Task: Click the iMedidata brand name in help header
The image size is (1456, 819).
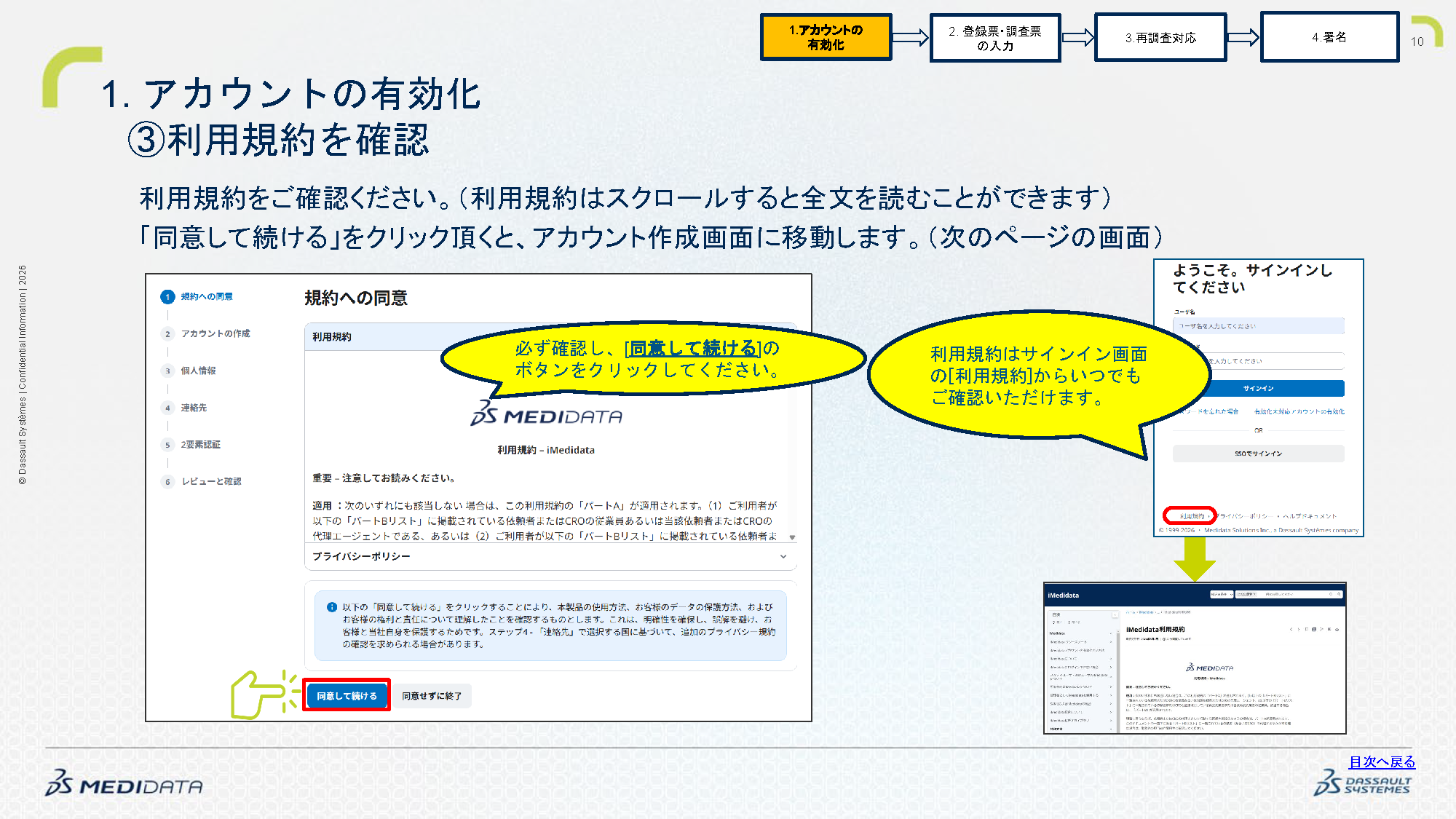Action: [1064, 596]
